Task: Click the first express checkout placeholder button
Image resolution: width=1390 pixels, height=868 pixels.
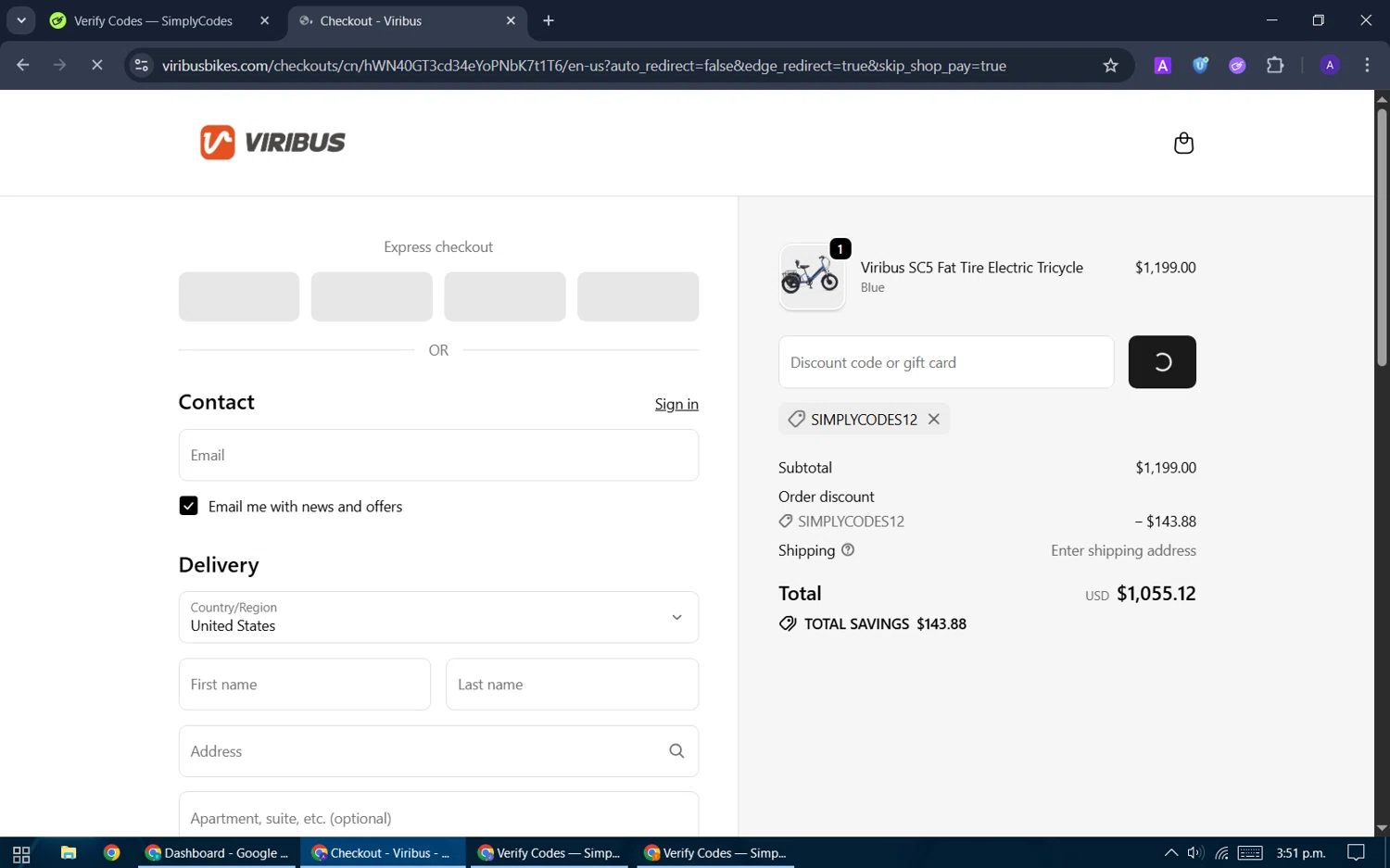Action: tap(239, 296)
